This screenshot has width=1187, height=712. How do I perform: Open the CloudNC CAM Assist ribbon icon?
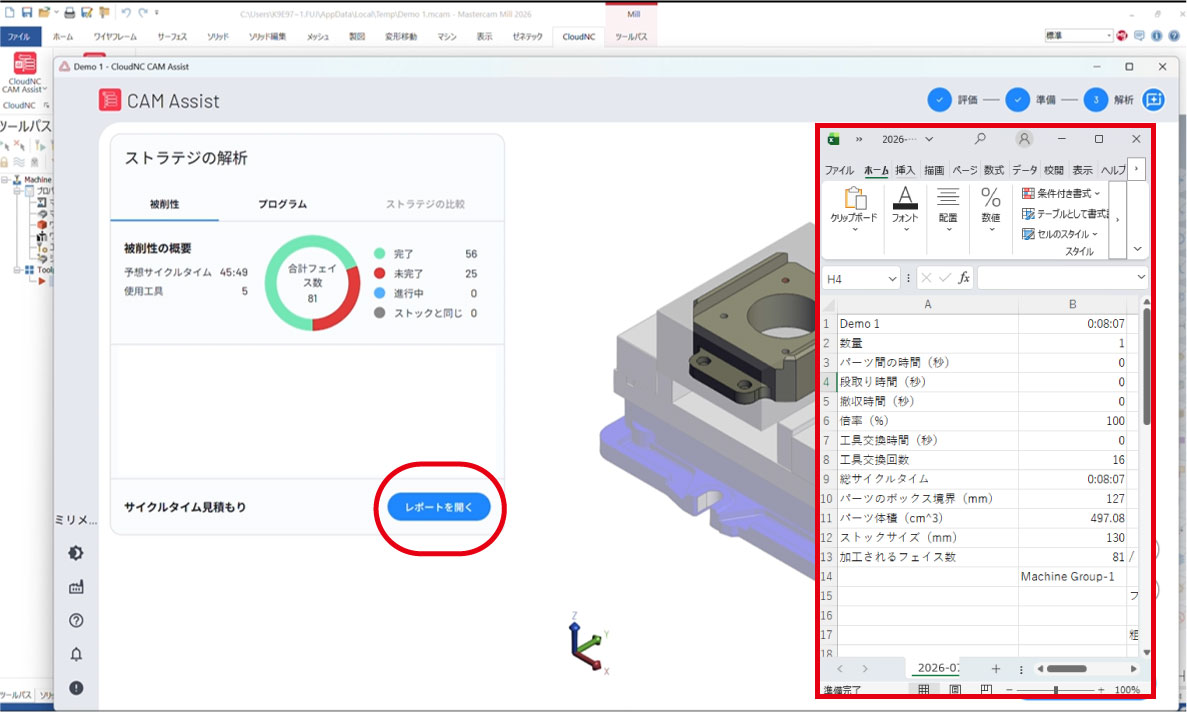coord(25,65)
